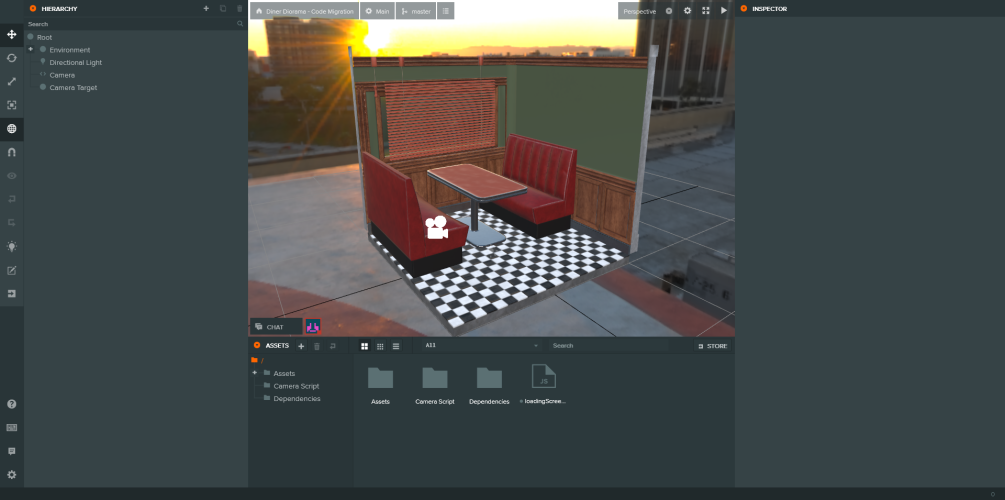Select the Translate gizmo tool

(12, 34)
